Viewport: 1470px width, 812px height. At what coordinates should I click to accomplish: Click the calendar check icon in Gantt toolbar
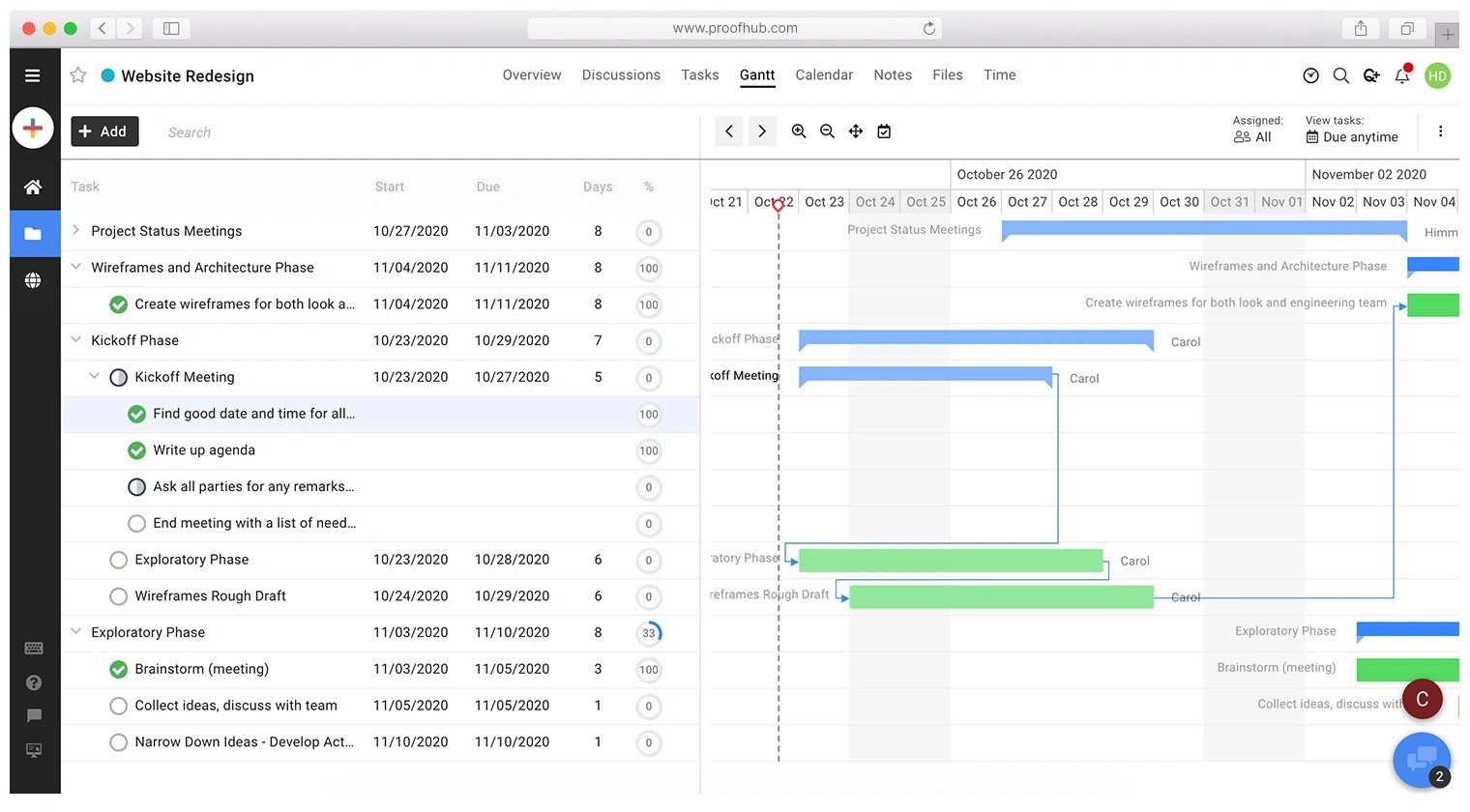[884, 131]
